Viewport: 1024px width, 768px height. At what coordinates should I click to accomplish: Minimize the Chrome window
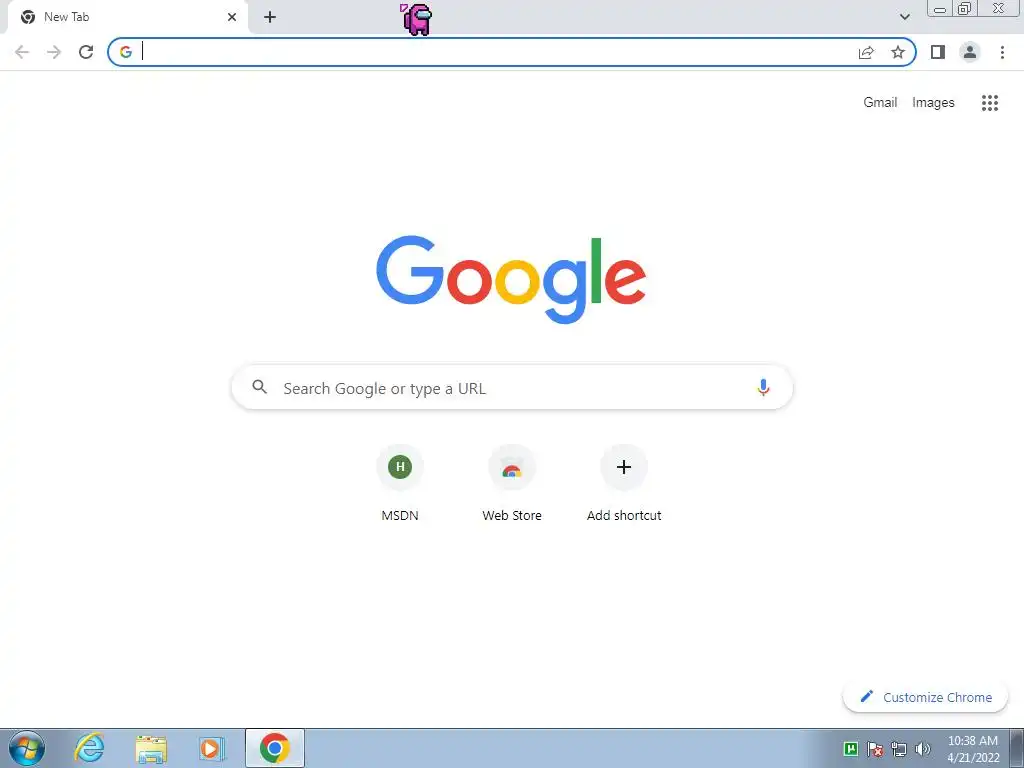coord(940,9)
